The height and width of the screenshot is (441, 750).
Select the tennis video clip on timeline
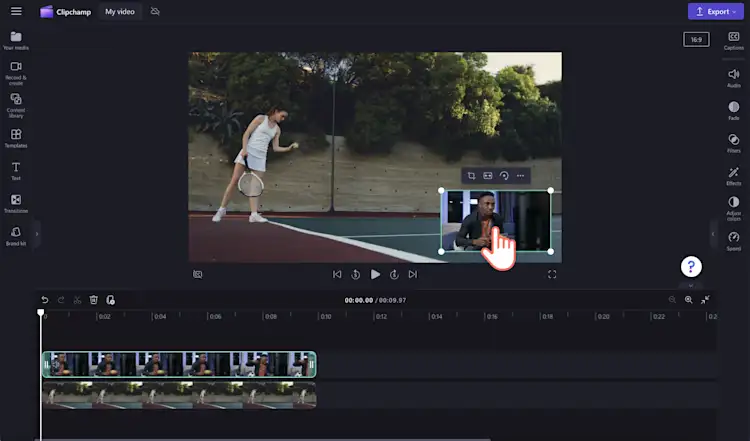pos(179,395)
